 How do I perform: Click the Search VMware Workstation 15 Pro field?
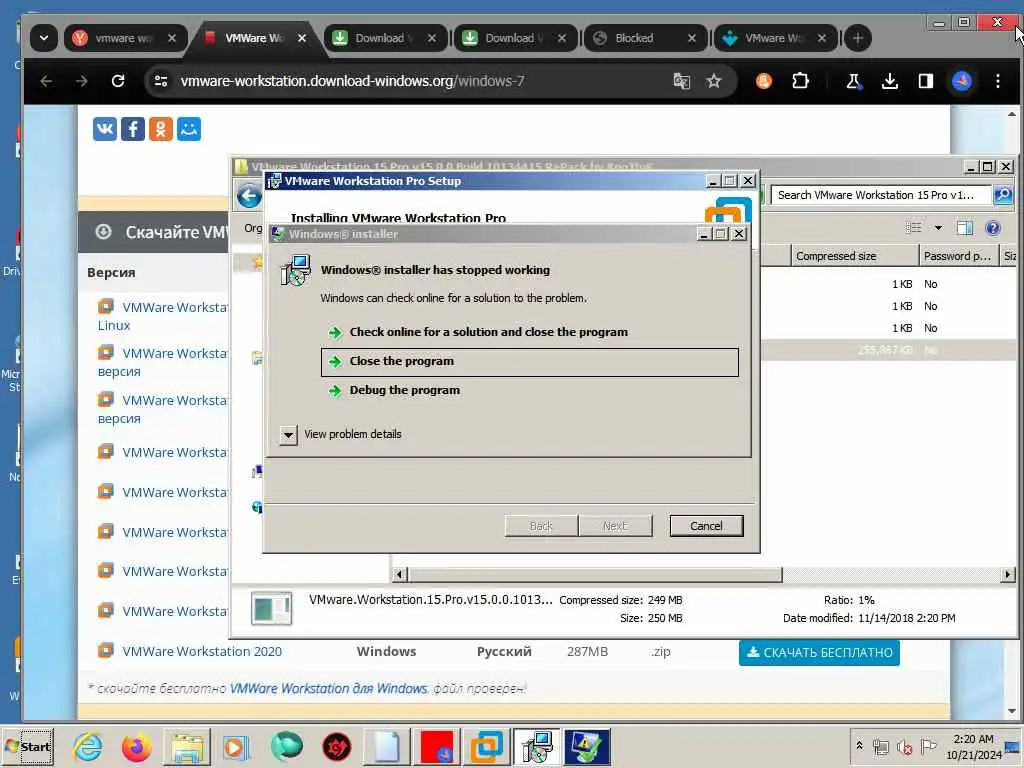pyautogui.click(x=880, y=195)
